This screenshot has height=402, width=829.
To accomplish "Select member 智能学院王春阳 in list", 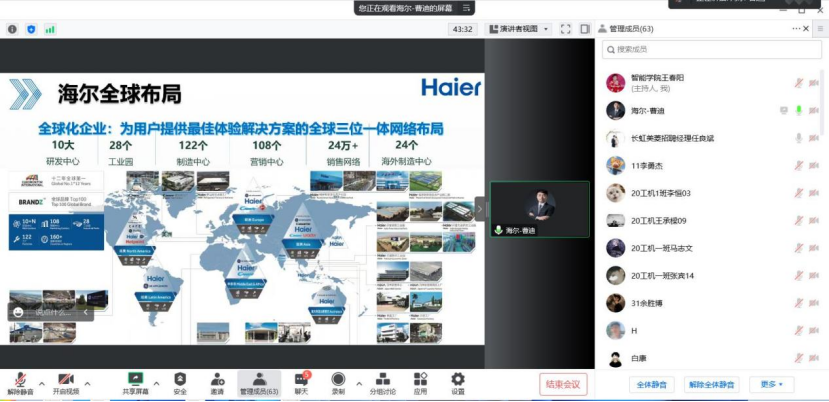I will pos(712,83).
